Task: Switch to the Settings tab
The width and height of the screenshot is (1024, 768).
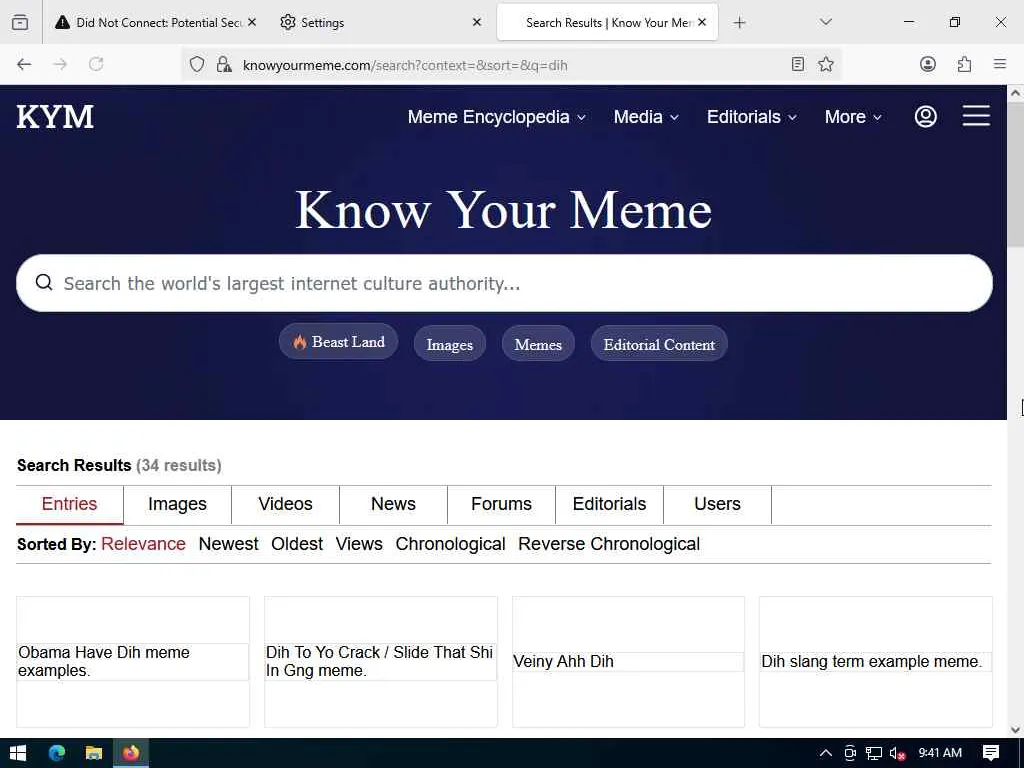Action: pyautogui.click(x=381, y=22)
